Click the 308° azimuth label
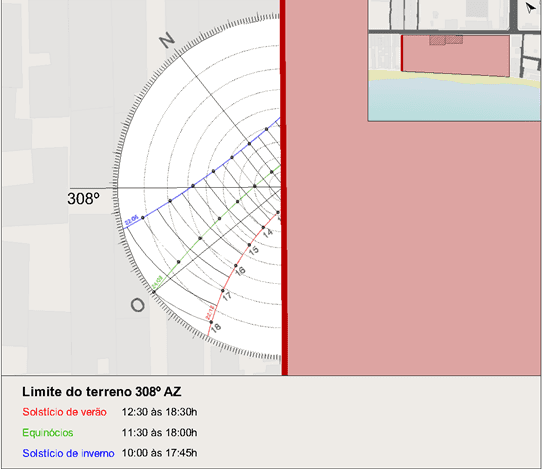Image resolution: width=543 pixels, height=469 pixels. tap(83, 199)
